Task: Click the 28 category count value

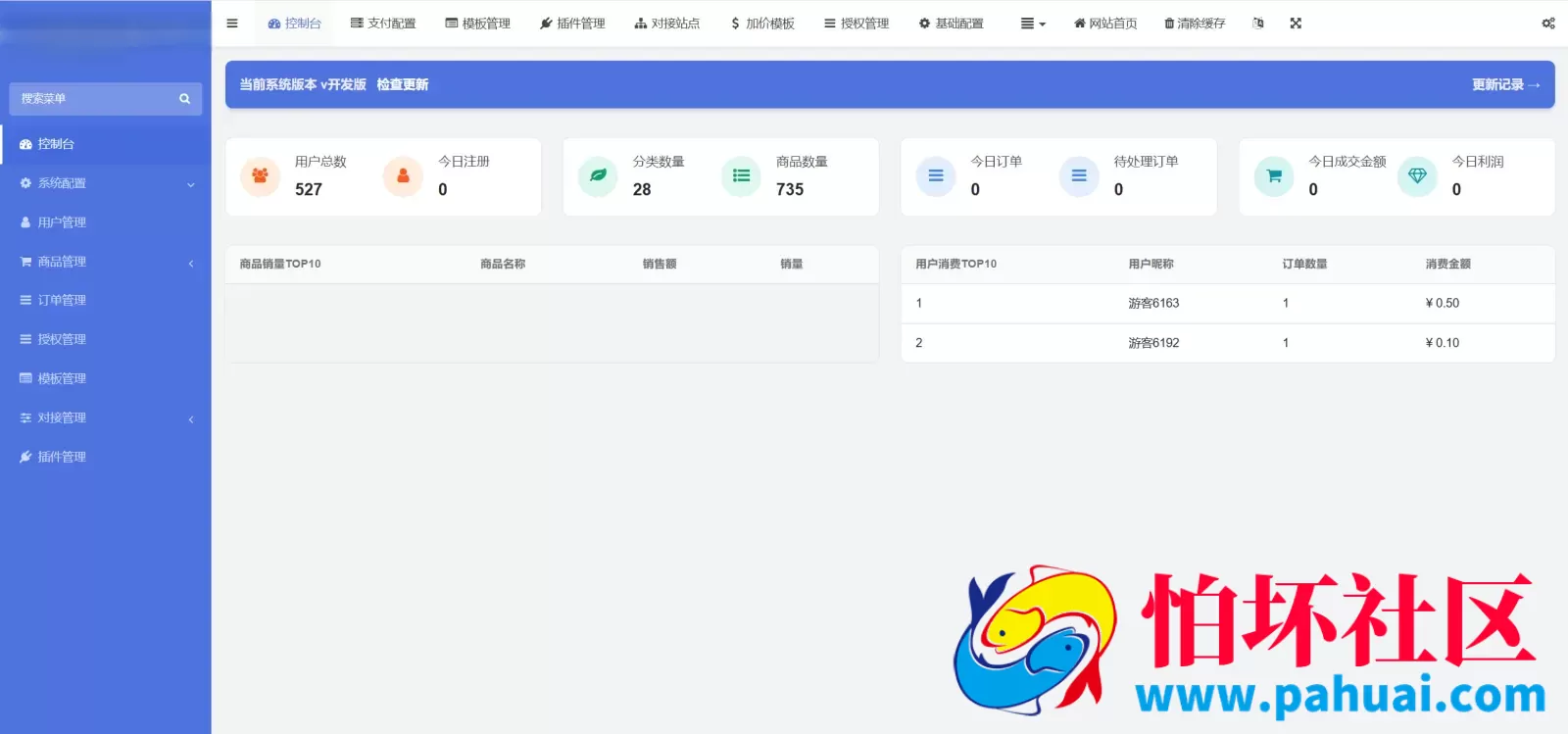Action: point(642,190)
